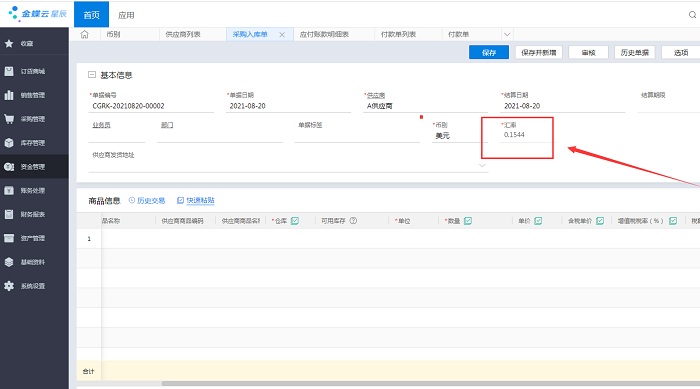Open 库存管理 inventory module

[34, 143]
